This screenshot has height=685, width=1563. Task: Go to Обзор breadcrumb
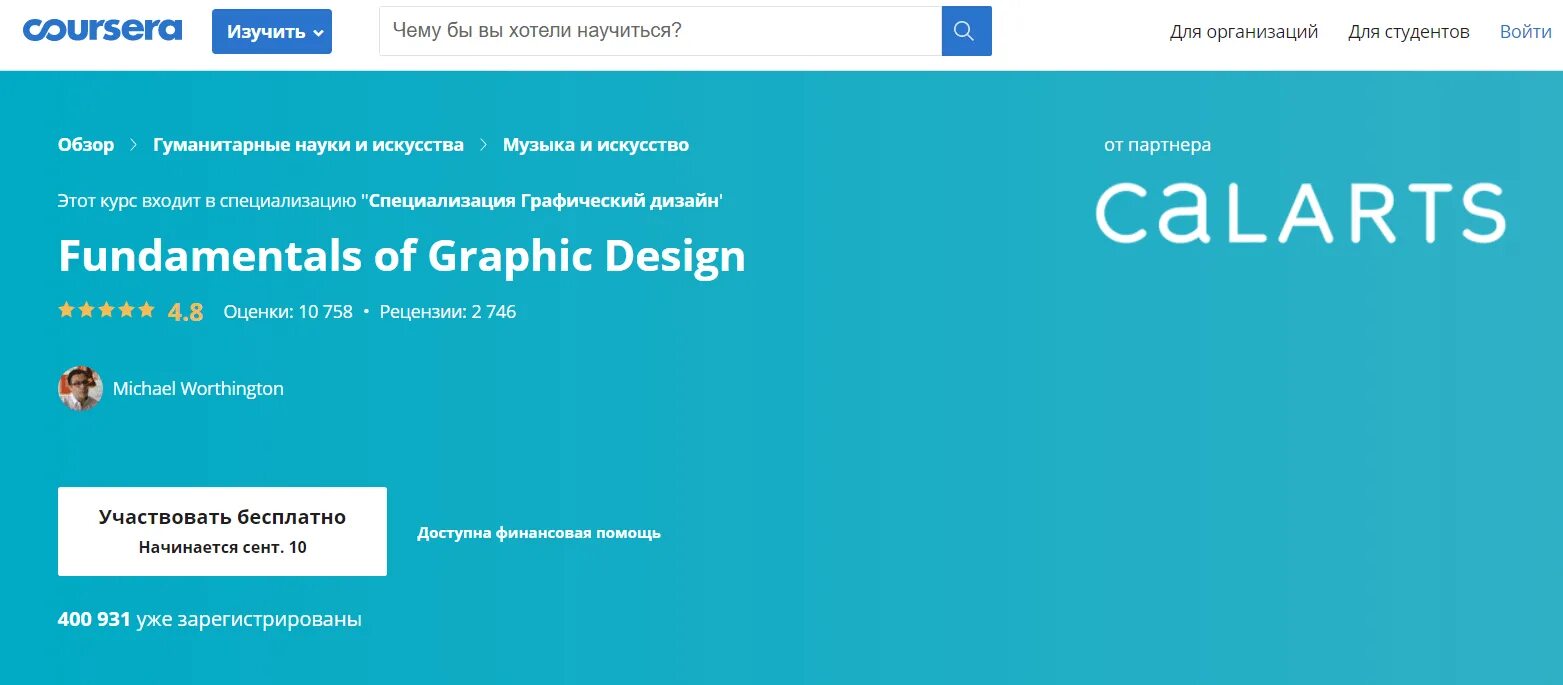86,145
